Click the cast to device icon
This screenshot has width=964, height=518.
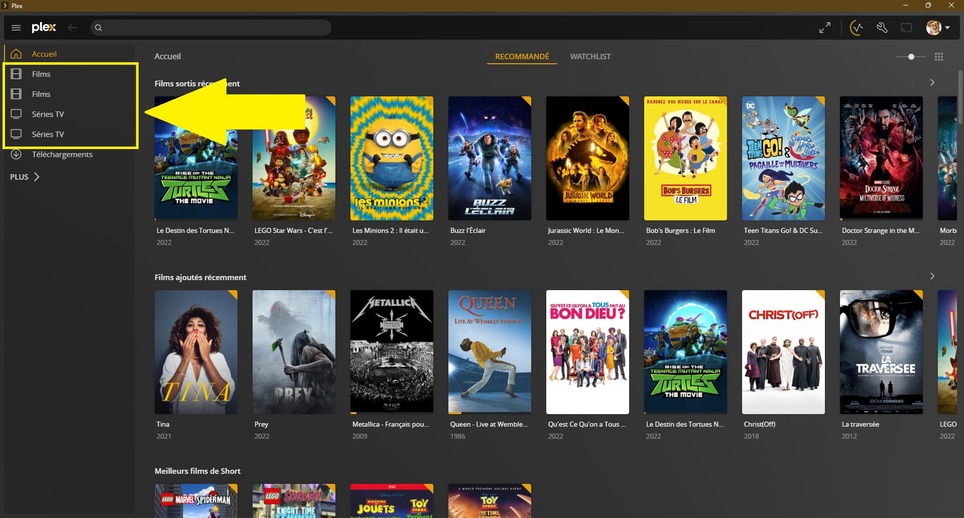(906, 28)
